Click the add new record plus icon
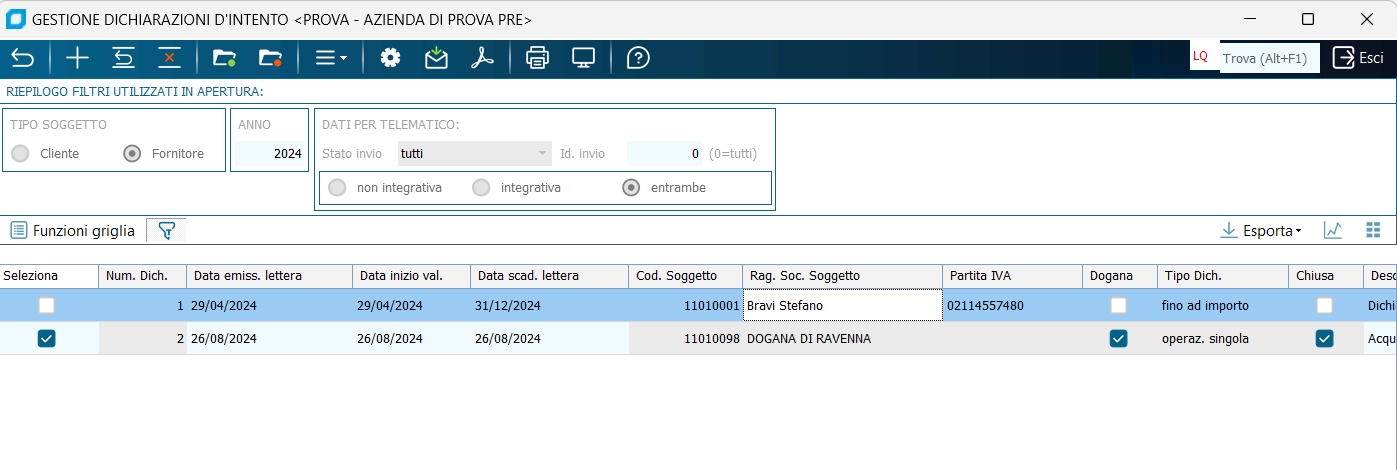1397x470 pixels. click(77, 58)
